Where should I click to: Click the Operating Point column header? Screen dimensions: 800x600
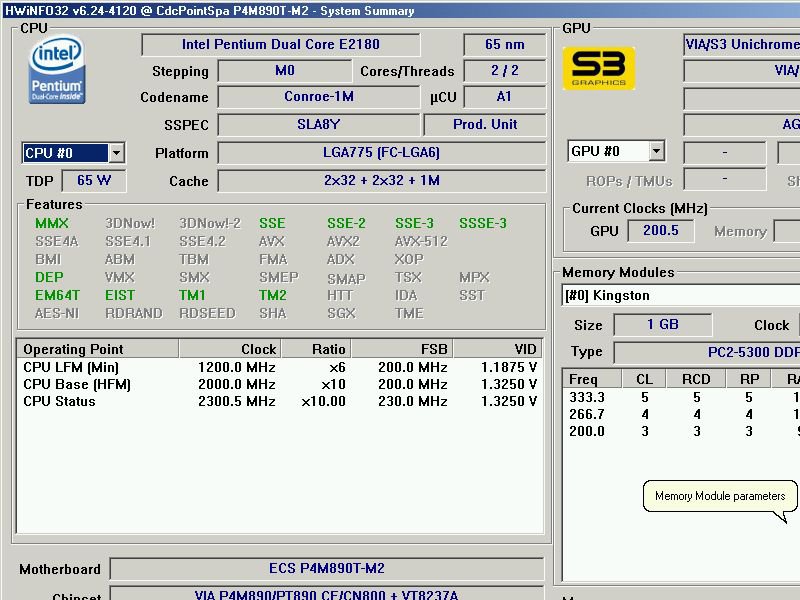97,349
